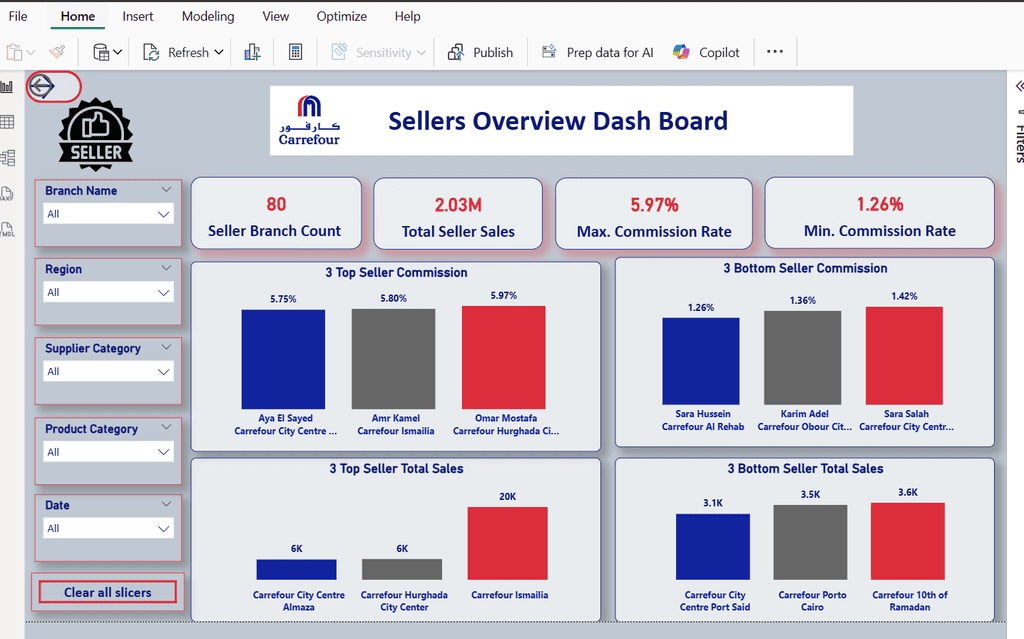Open the TMDL view icon
Image resolution: width=1024 pixels, height=639 pixels.
(x=7, y=229)
